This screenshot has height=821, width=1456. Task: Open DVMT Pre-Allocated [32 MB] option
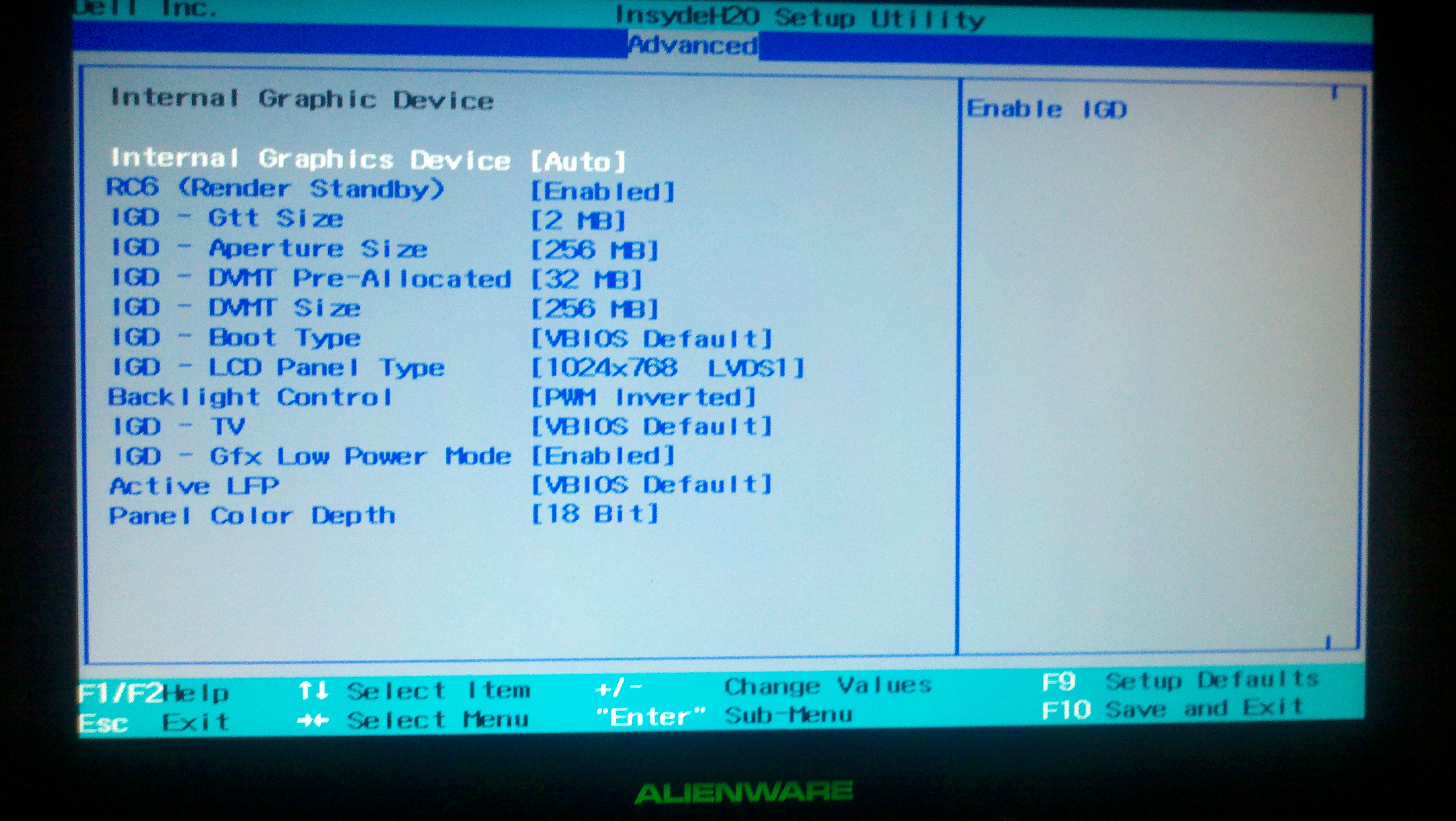[x=587, y=279]
